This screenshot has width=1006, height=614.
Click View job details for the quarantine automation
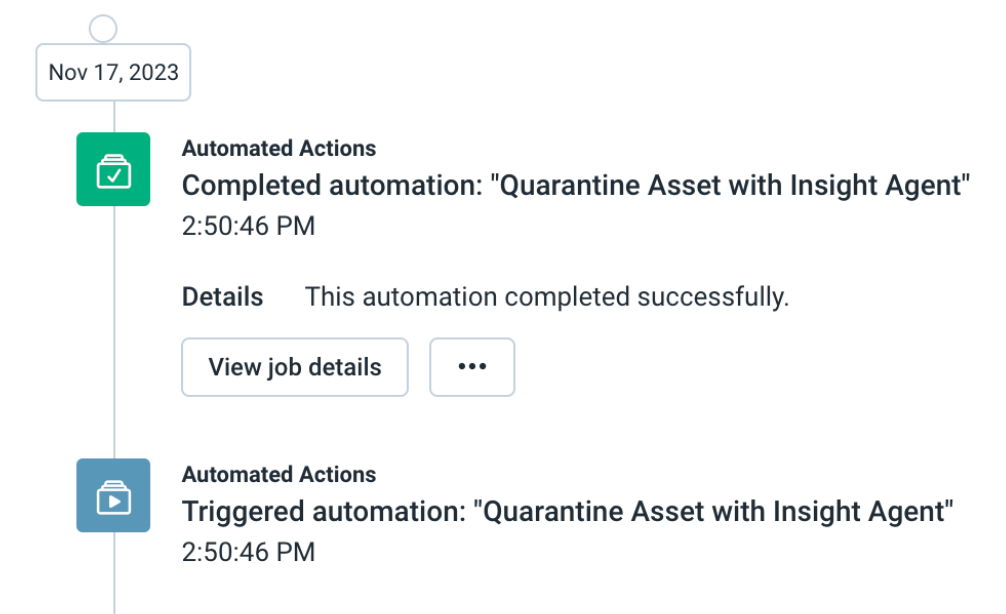(294, 367)
